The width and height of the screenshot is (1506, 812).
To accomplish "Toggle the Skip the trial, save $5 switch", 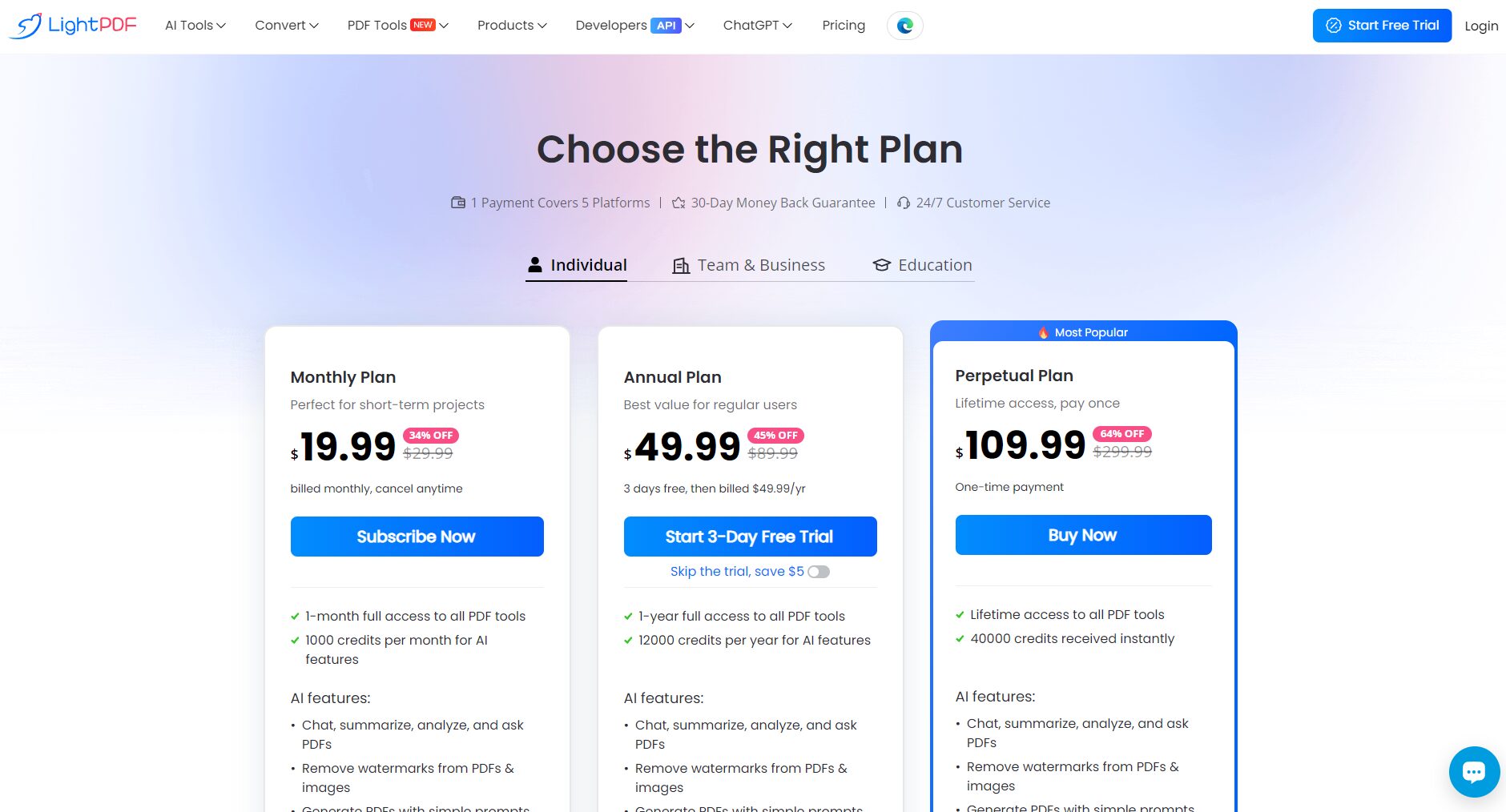I will click(x=819, y=572).
